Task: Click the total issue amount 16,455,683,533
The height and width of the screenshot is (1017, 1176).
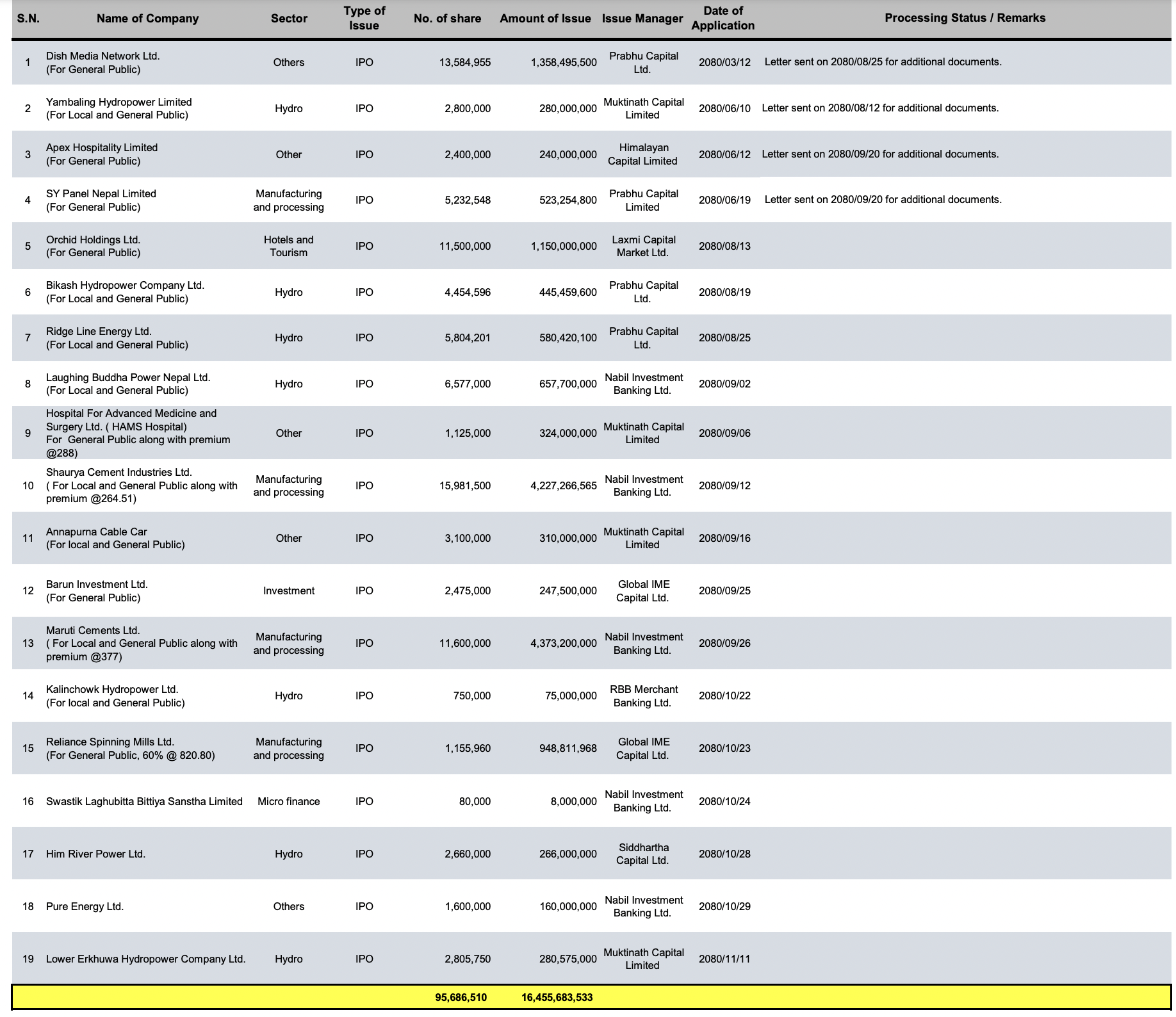Action: click(557, 998)
